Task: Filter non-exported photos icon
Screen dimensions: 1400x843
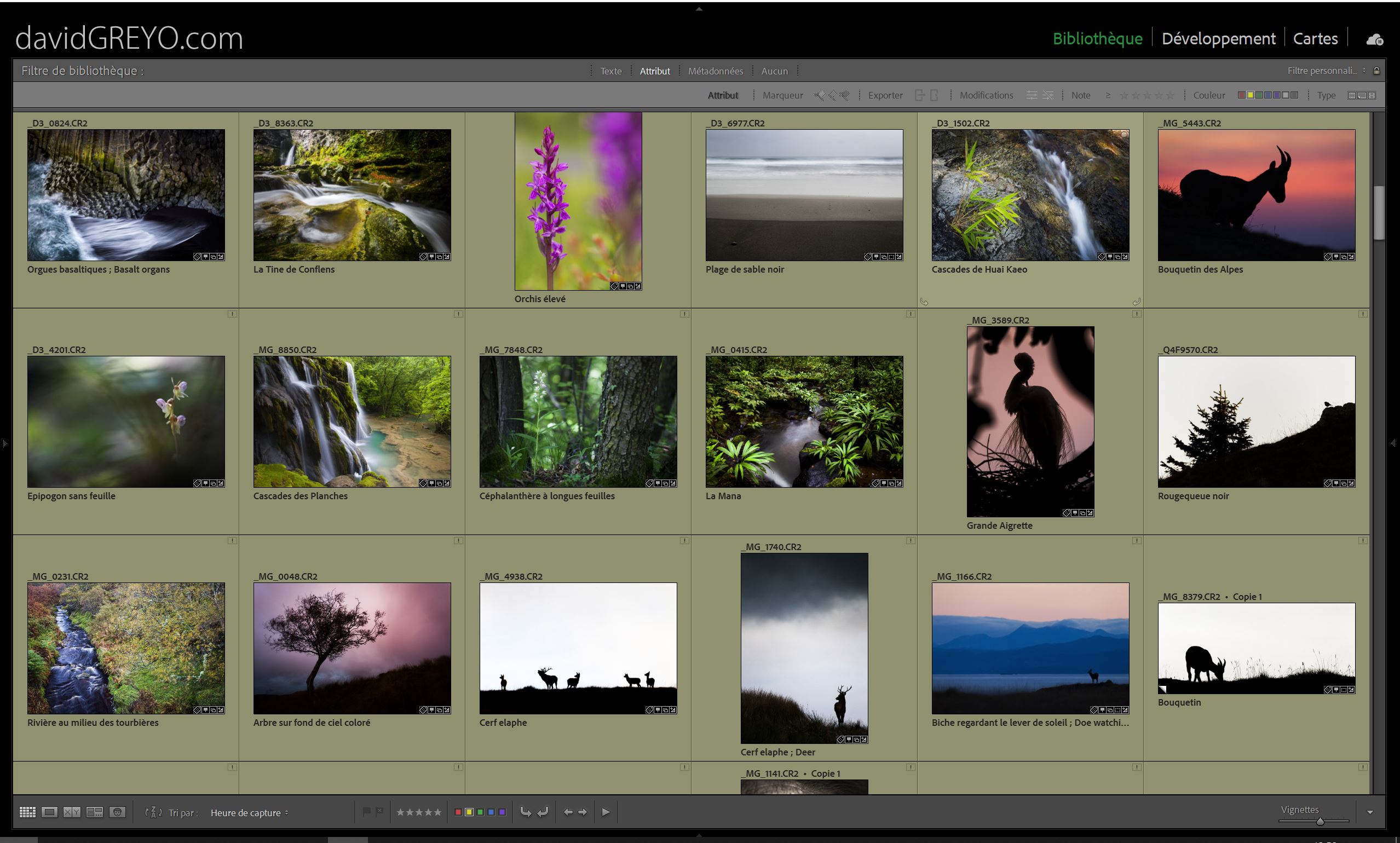Action: [x=934, y=95]
